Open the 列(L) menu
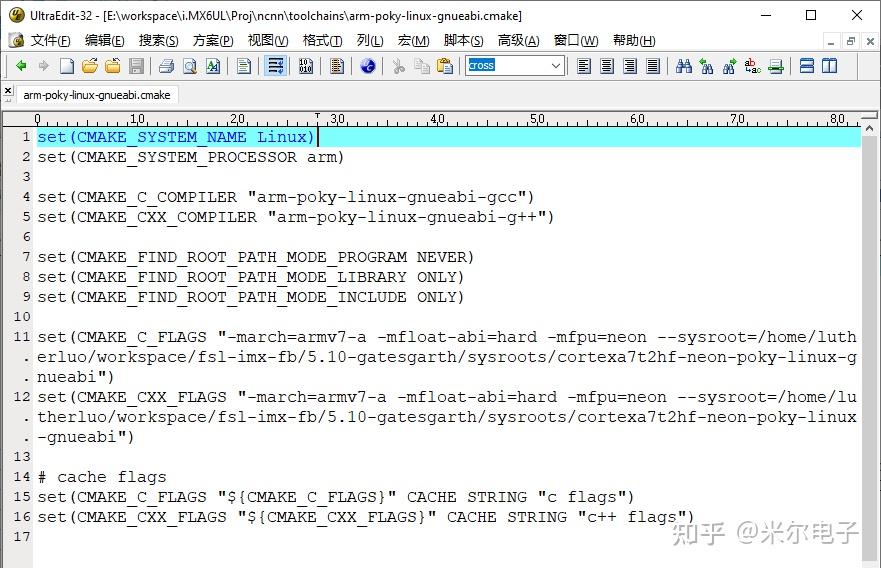 [x=370, y=40]
